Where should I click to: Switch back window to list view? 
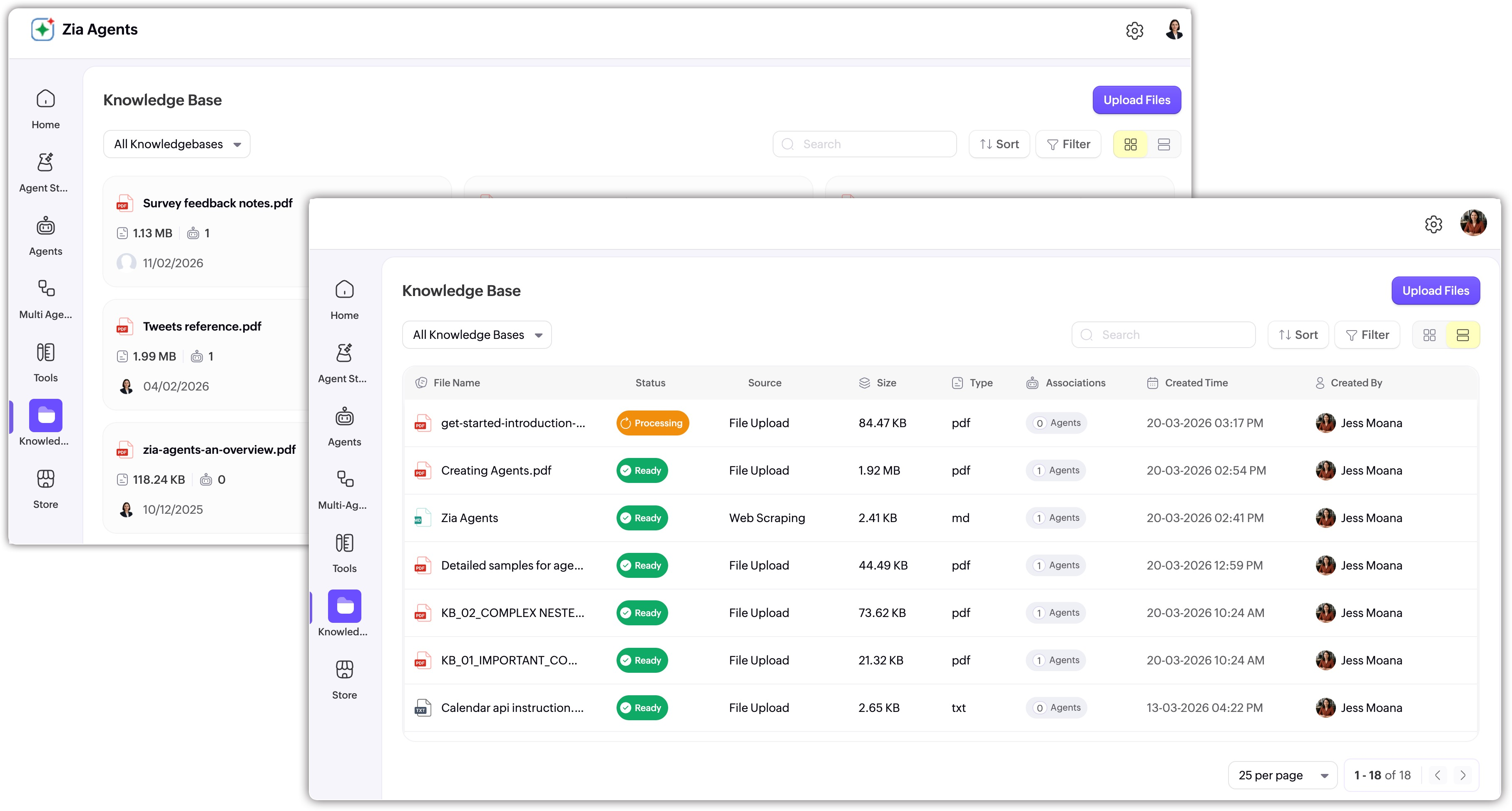click(x=1163, y=144)
